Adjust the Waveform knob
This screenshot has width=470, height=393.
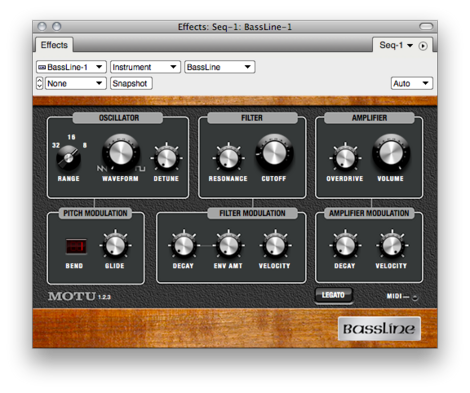tap(121, 153)
